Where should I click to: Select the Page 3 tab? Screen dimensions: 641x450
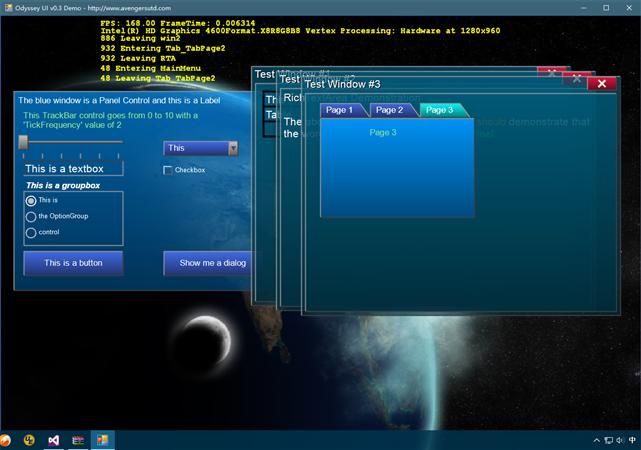point(442,110)
